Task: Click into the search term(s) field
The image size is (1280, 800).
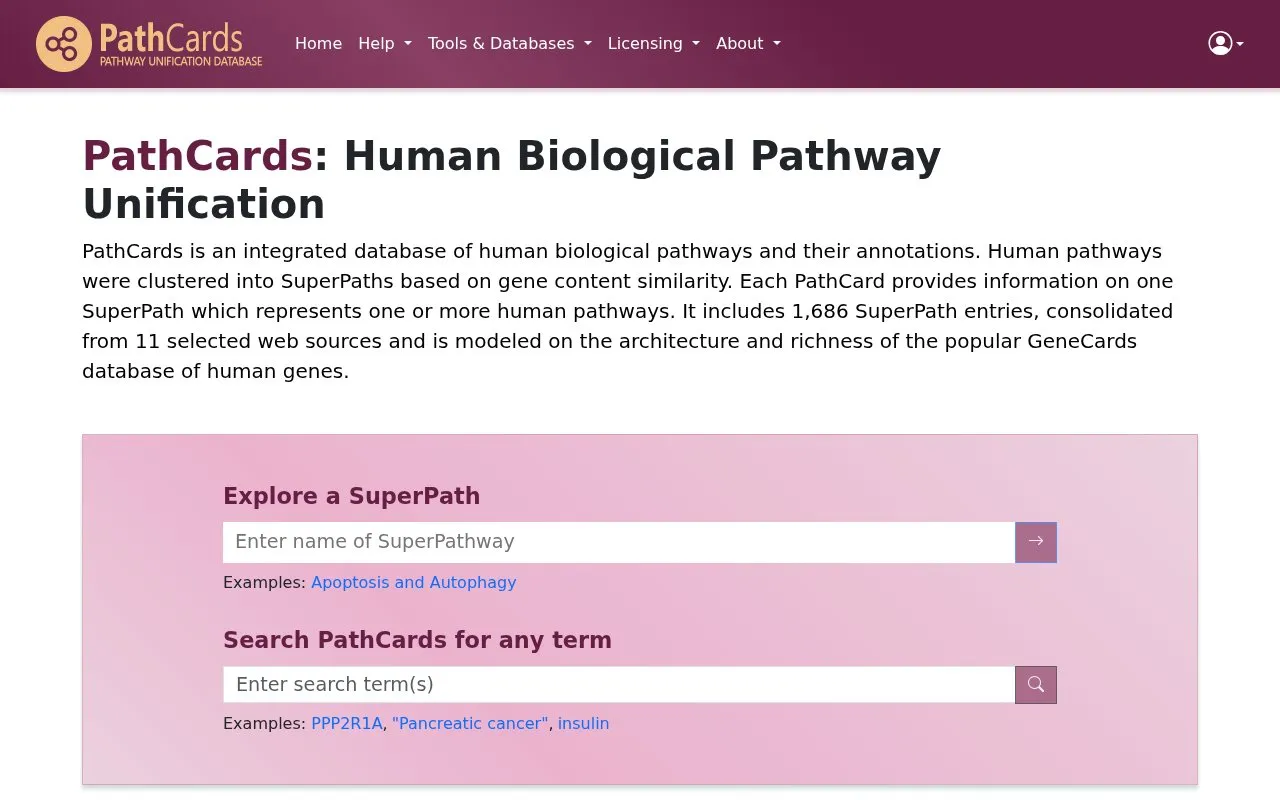Action: coord(619,685)
